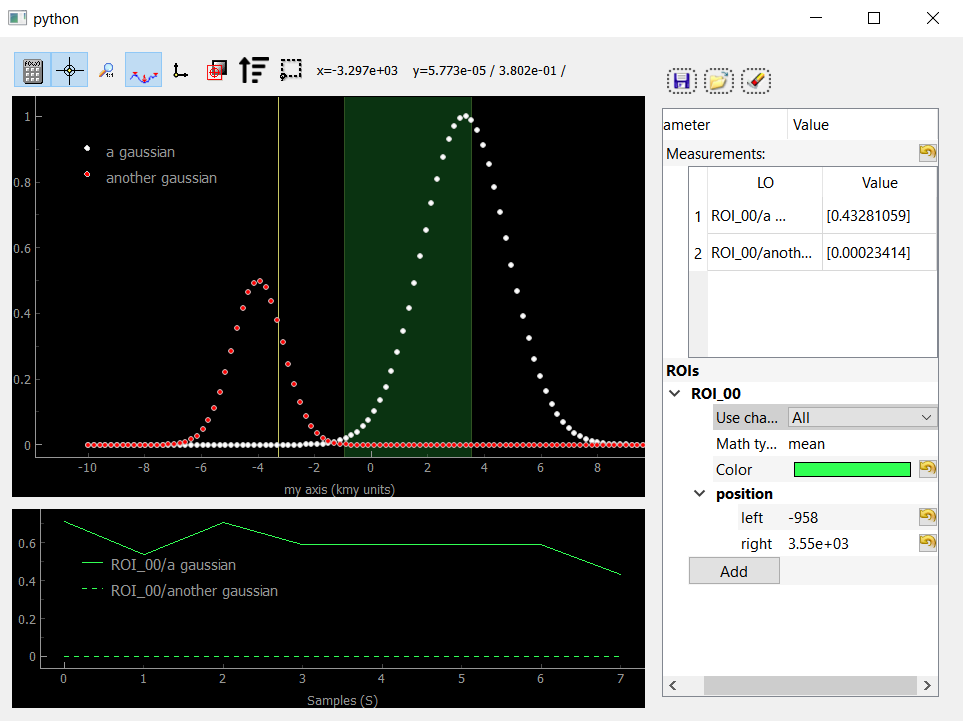Open the Use channels dropdown
Image resolution: width=963 pixels, height=721 pixels.
(x=862, y=418)
